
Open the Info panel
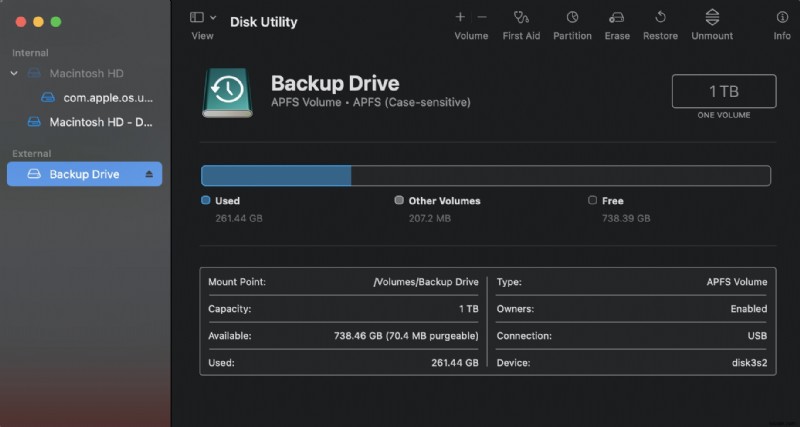tap(782, 17)
